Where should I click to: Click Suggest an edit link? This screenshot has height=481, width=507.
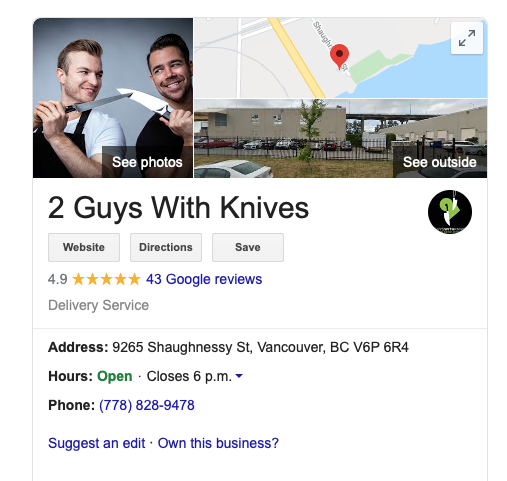pos(97,443)
